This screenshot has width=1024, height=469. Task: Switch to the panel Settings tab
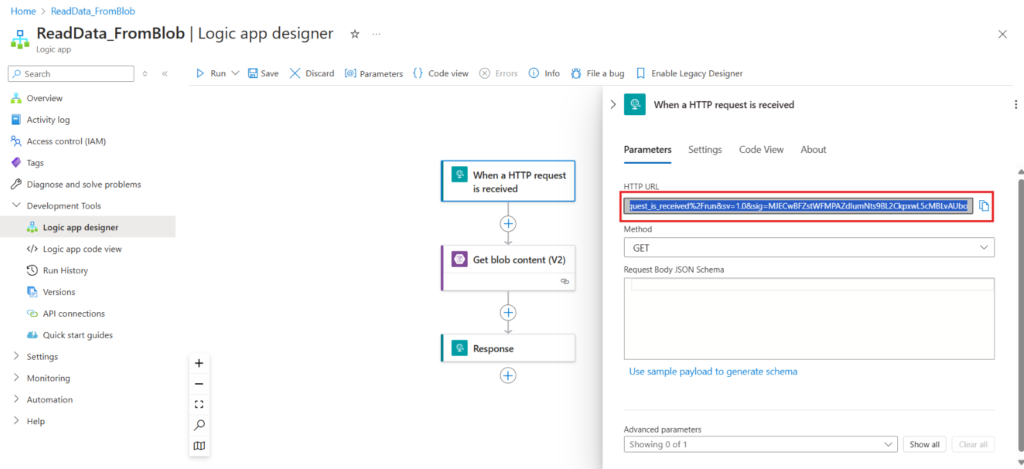tap(705, 150)
